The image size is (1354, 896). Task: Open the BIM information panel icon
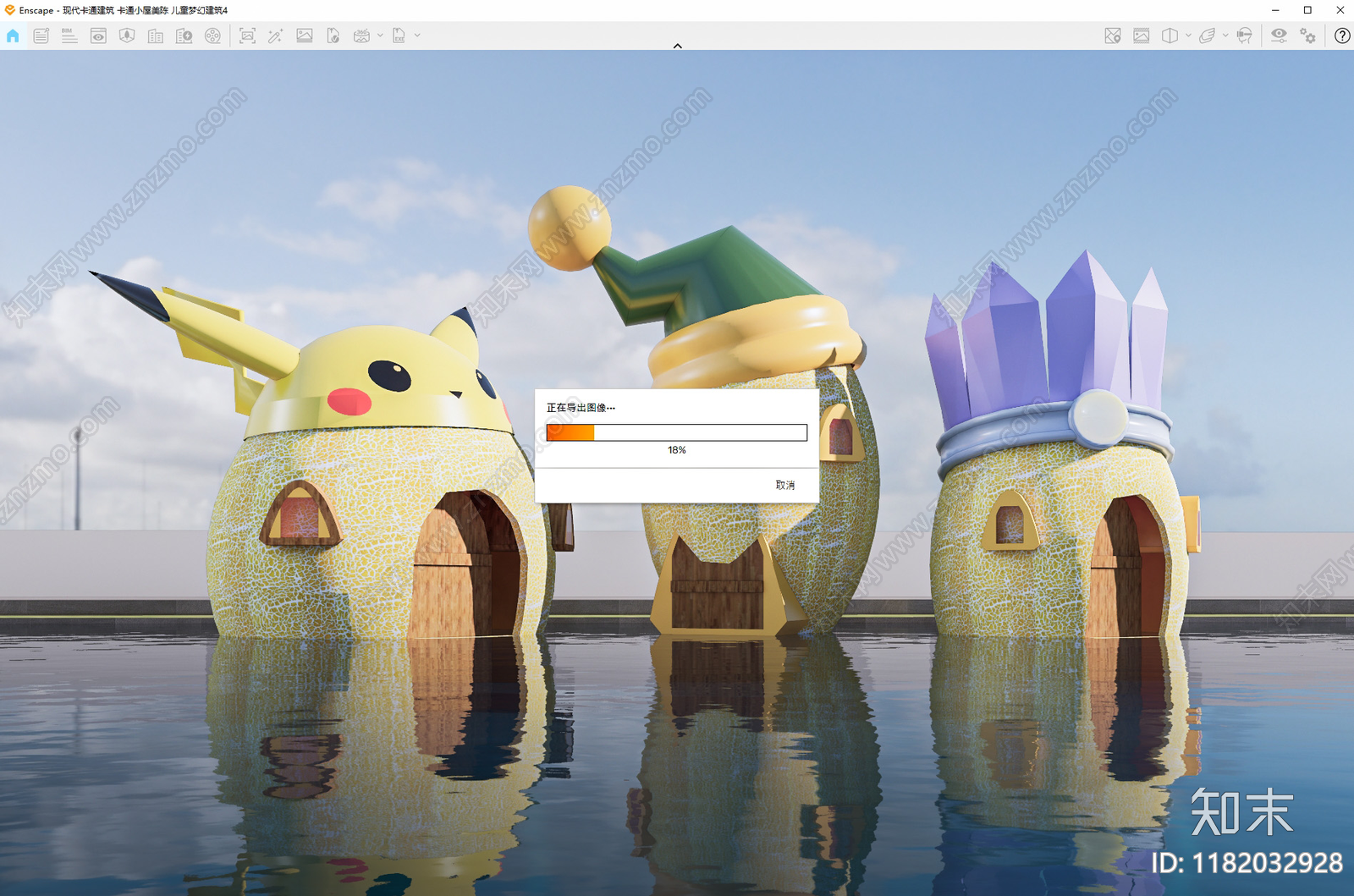point(69,36)
